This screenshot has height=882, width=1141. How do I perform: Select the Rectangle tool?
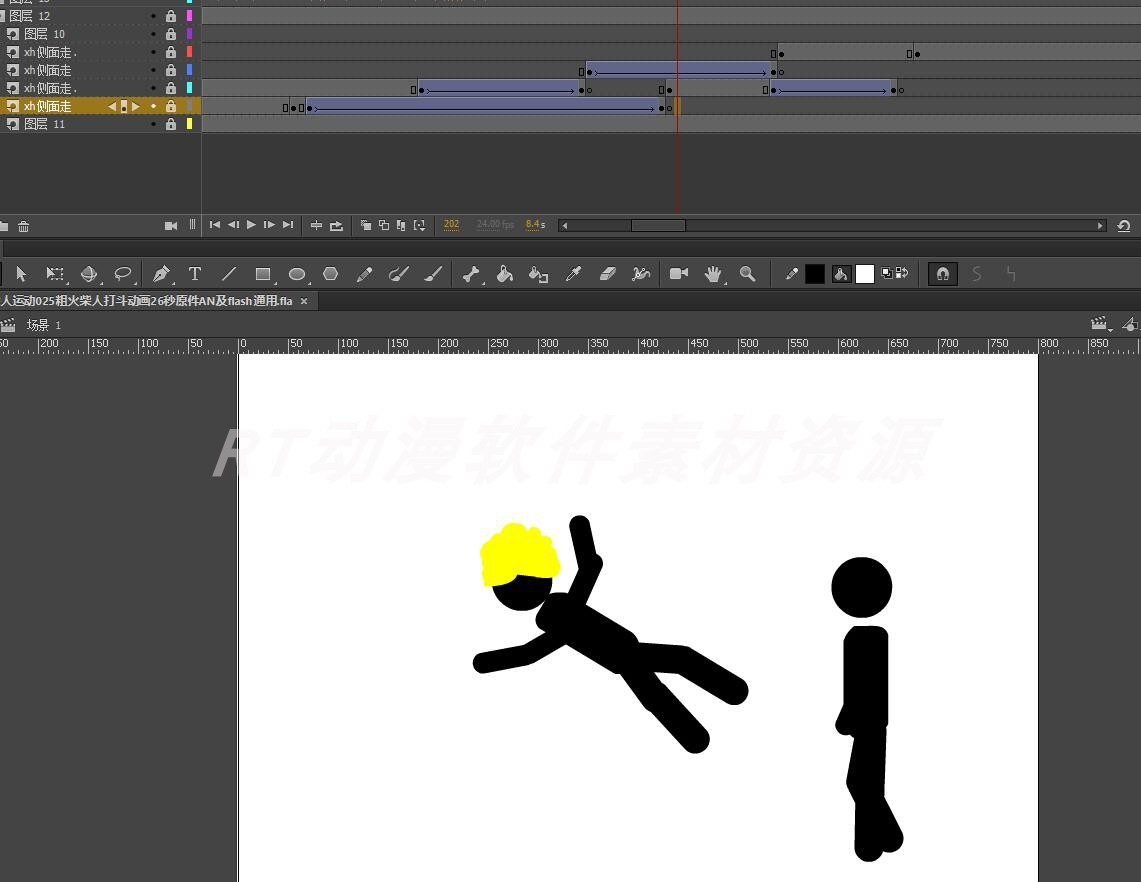[x=263, y=274]
